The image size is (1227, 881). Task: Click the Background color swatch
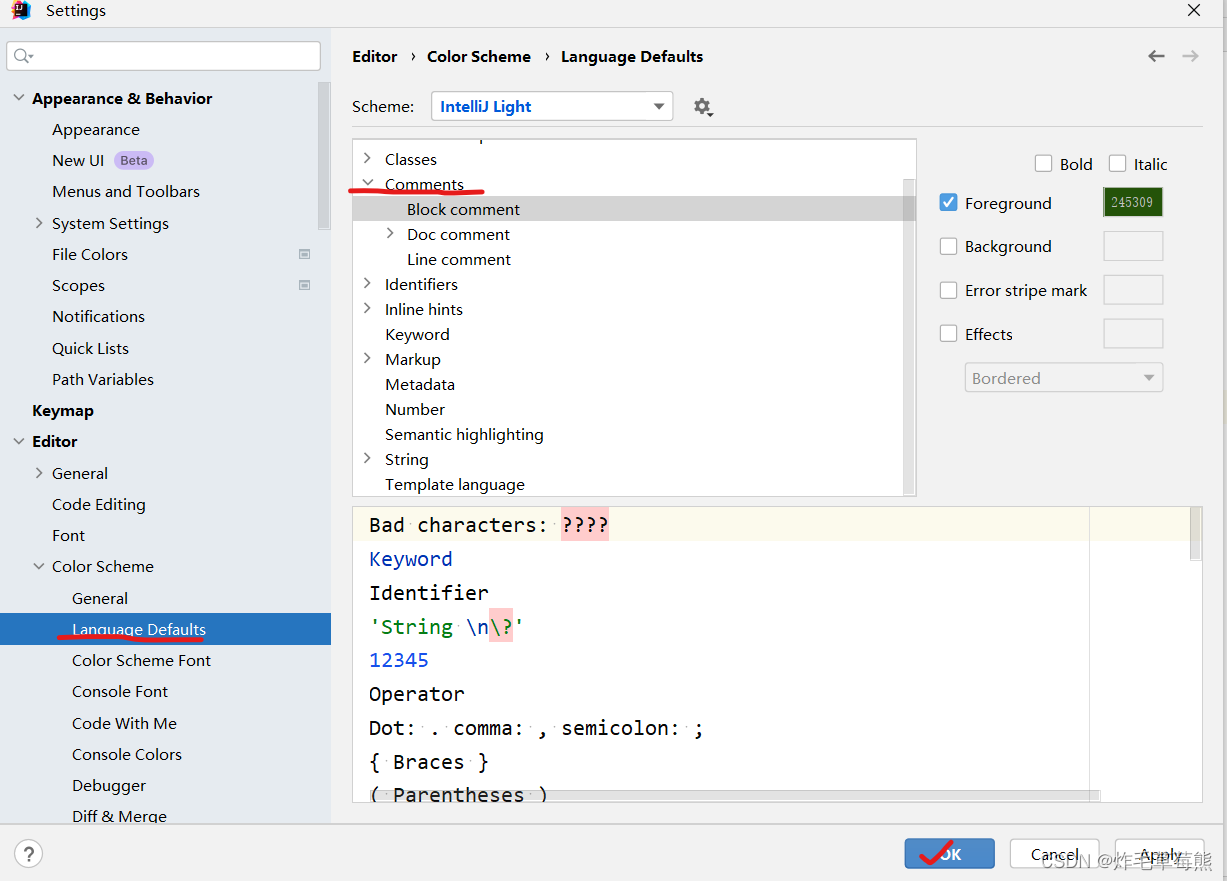pos(1133,246)
